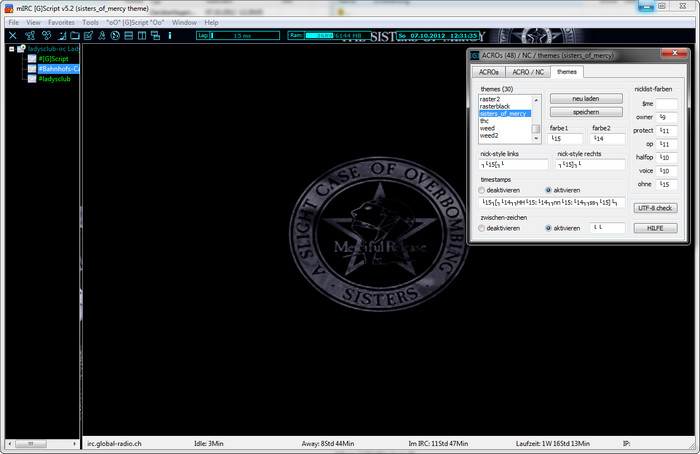Screen dimensions: 700x454
Task: Select the 'weed' theme
Action: tap(505, 128)
